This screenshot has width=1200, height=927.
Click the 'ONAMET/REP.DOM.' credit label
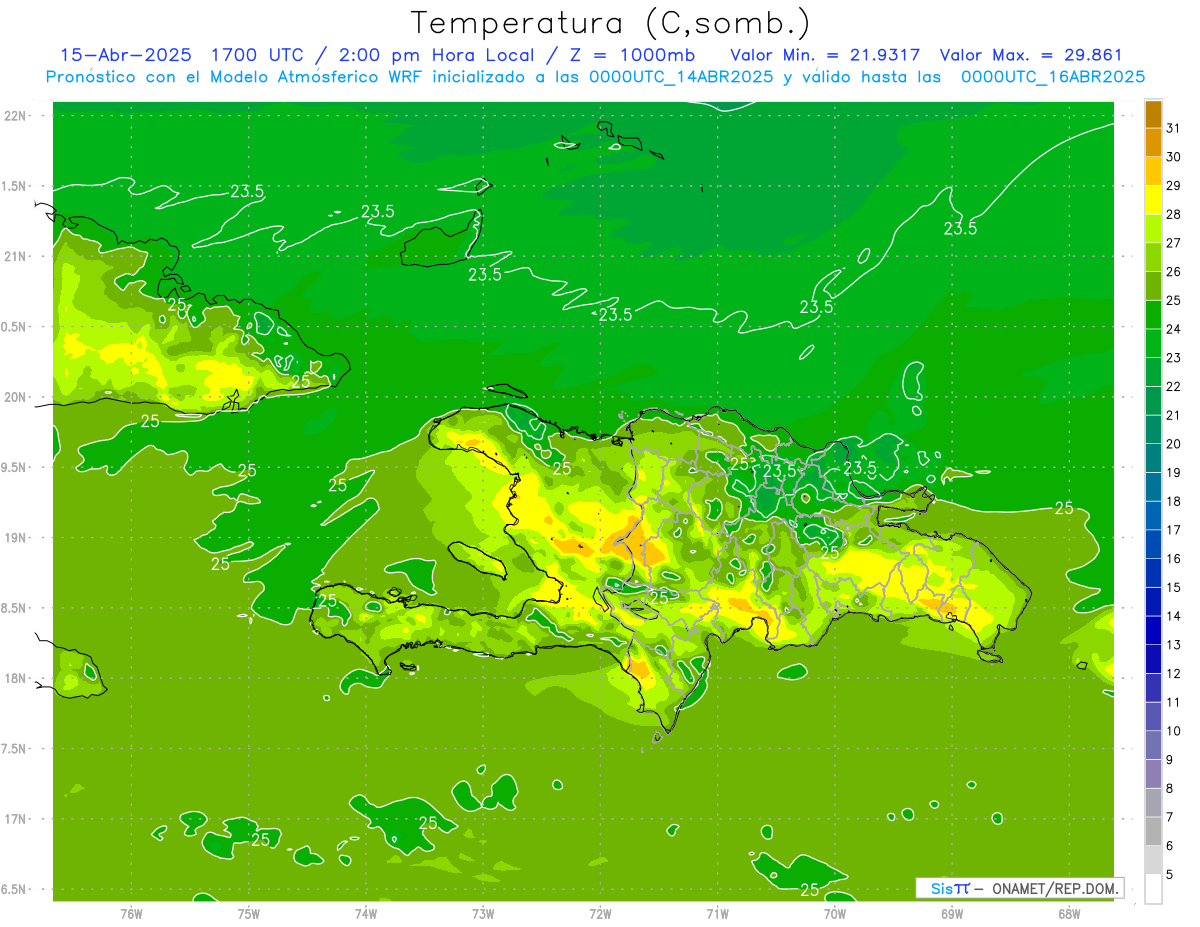(x=1055, y=888)
